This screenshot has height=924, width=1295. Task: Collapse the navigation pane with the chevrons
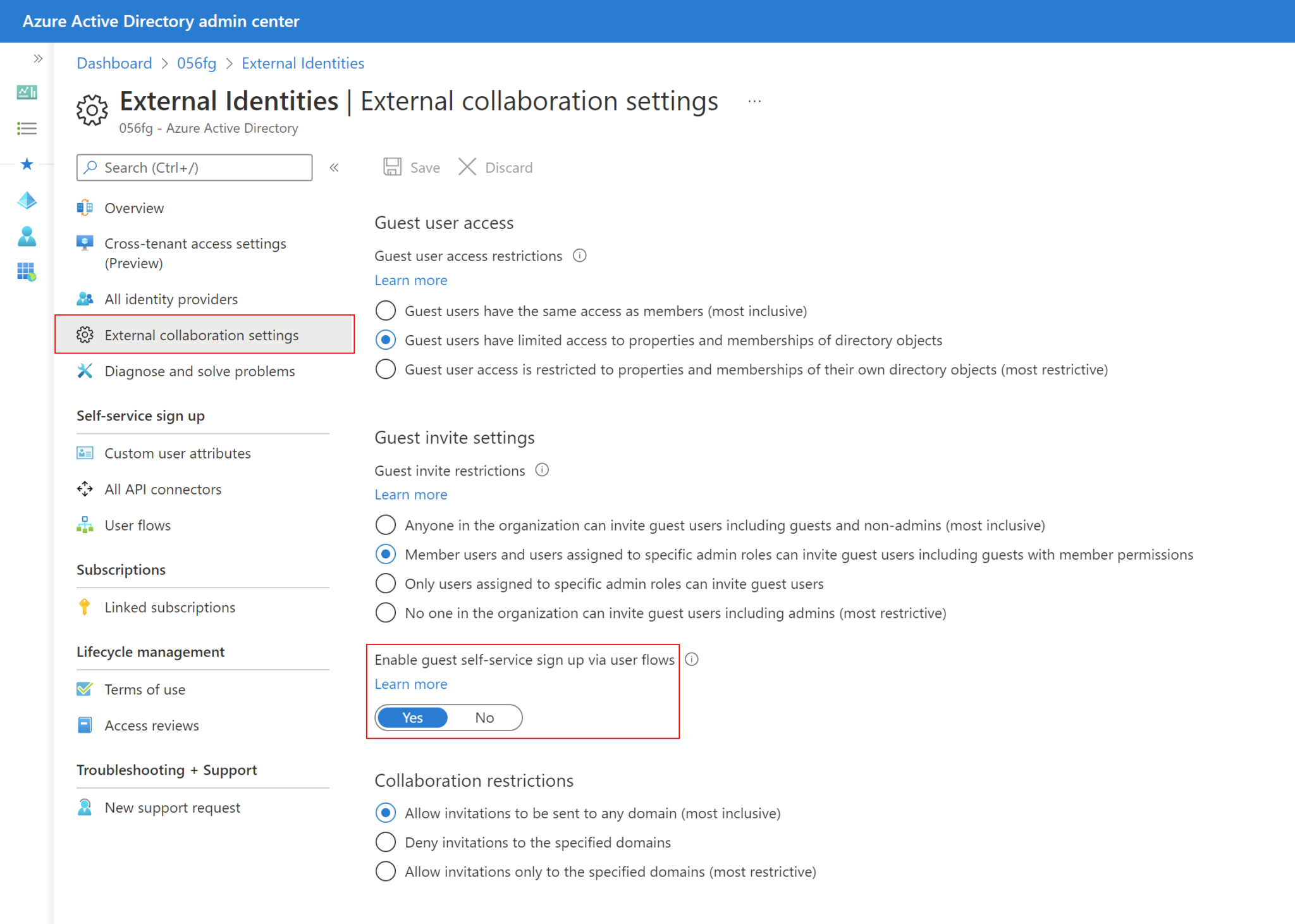[334, 168]
